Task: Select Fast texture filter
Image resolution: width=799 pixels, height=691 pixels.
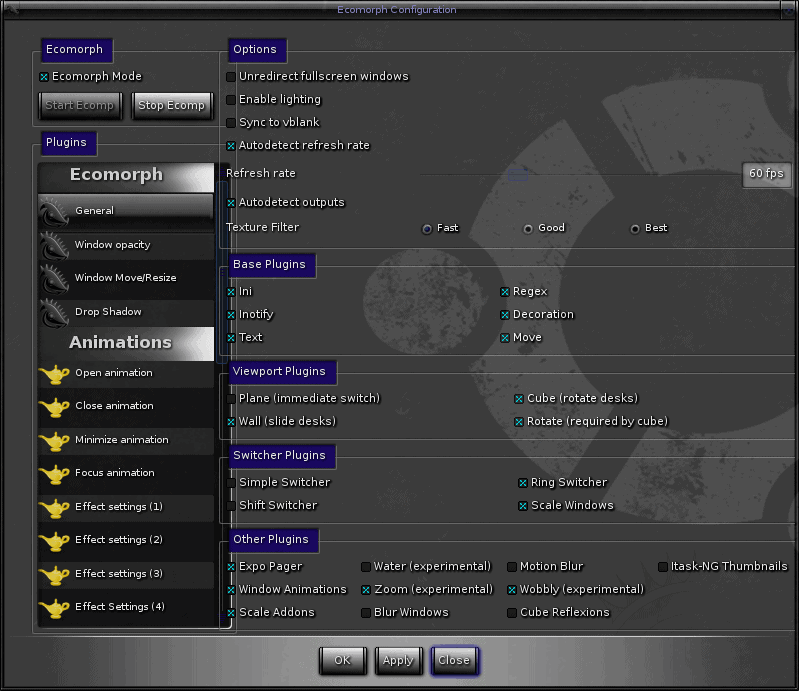Action: point(427,229)
